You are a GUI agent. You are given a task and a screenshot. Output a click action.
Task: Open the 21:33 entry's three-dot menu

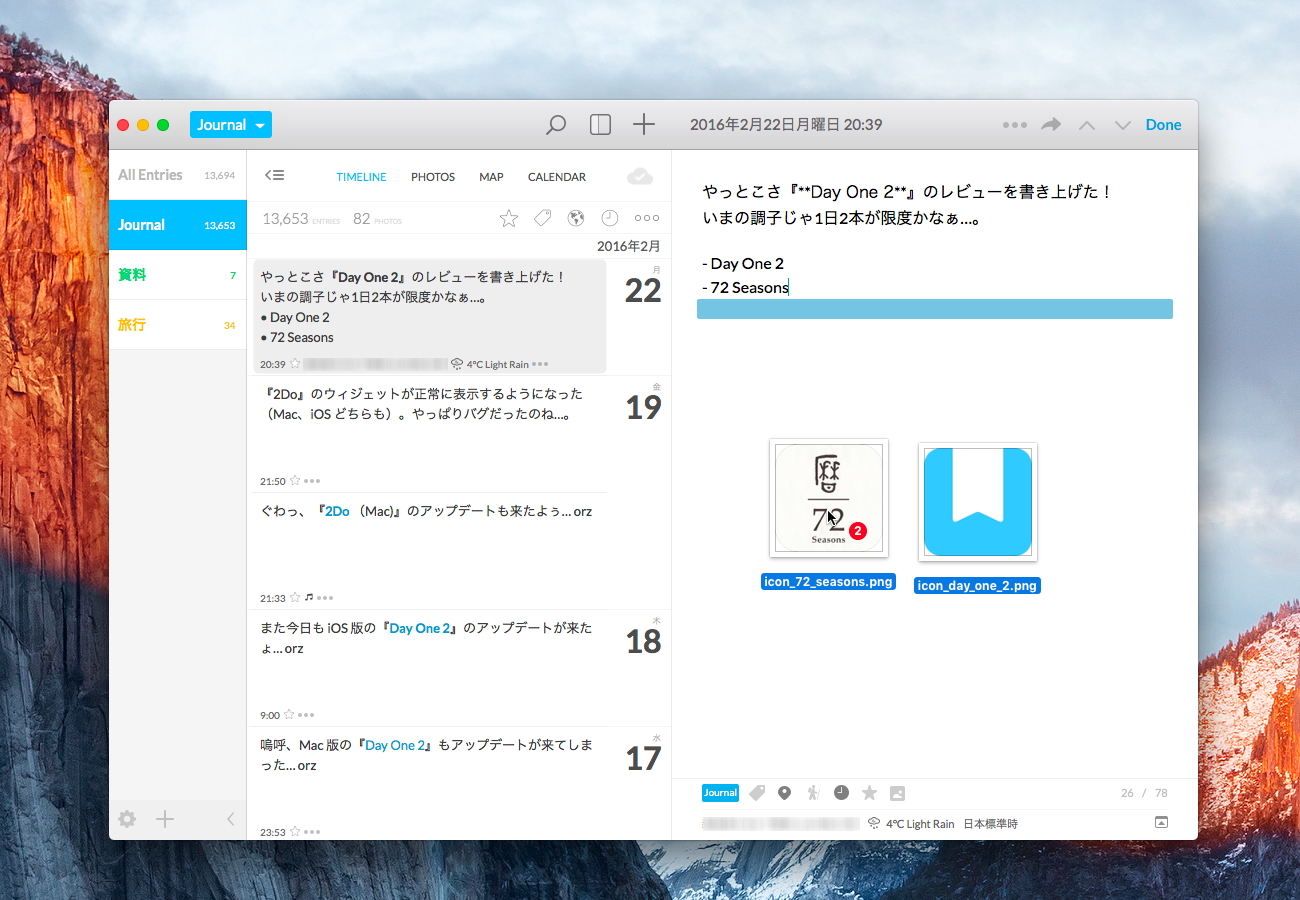pos(325,598)
